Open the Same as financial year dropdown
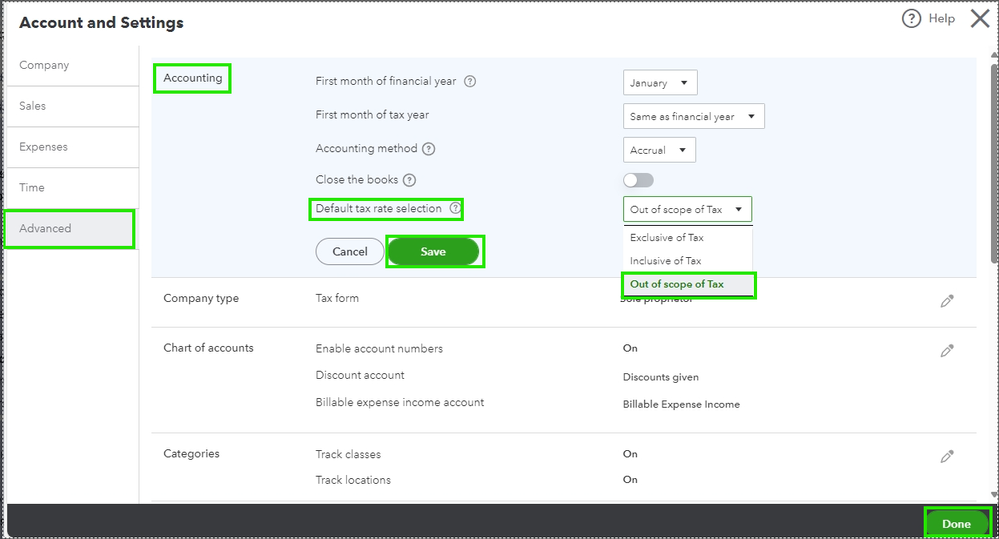This screenshot has width=999, height=539. tap(693, 116)
